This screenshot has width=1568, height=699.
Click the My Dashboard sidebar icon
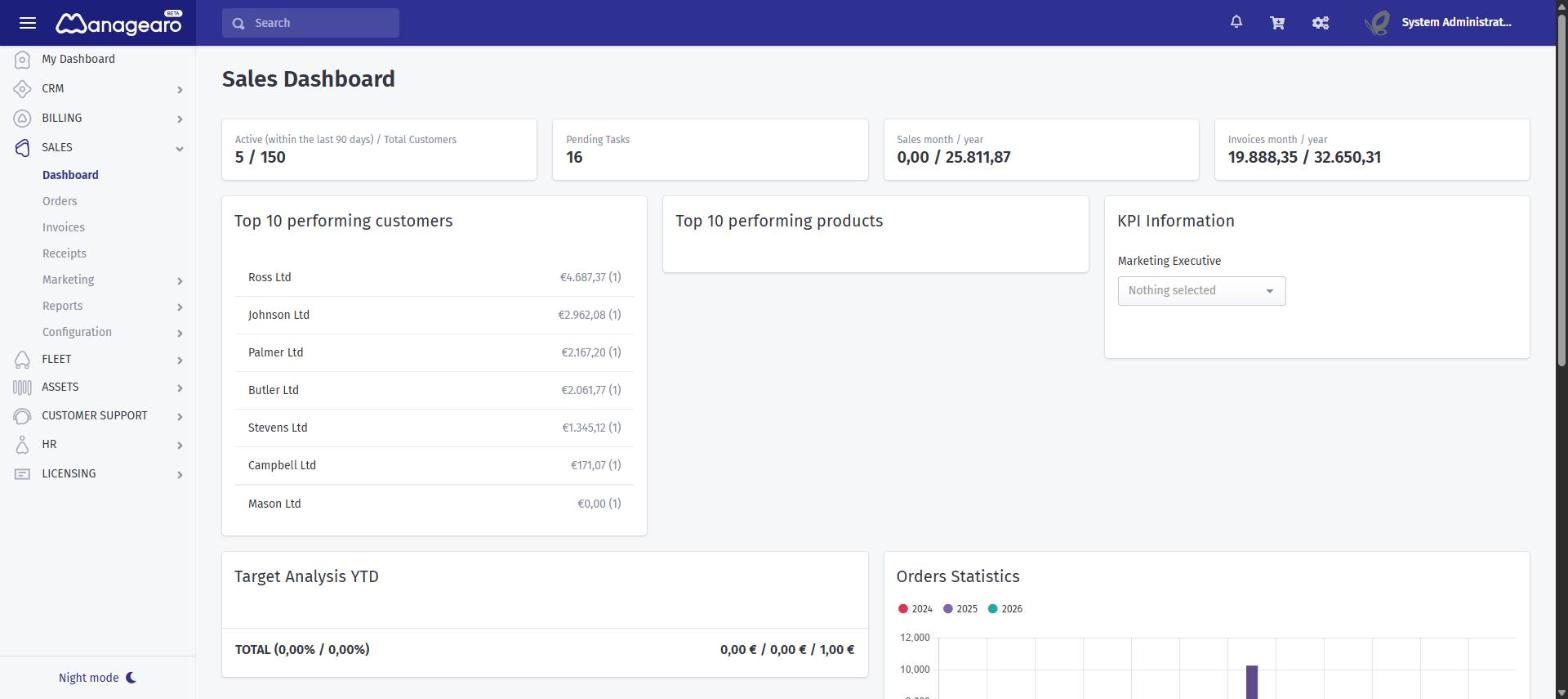coord(22,59)
